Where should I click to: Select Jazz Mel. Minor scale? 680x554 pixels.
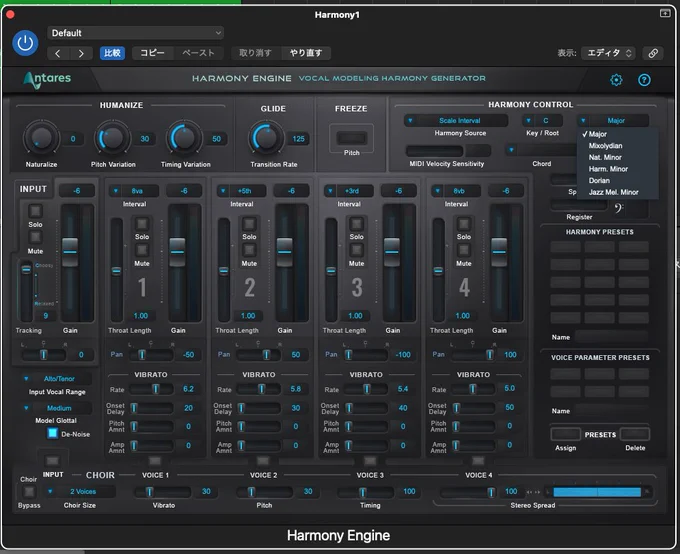tap(618, 192)
